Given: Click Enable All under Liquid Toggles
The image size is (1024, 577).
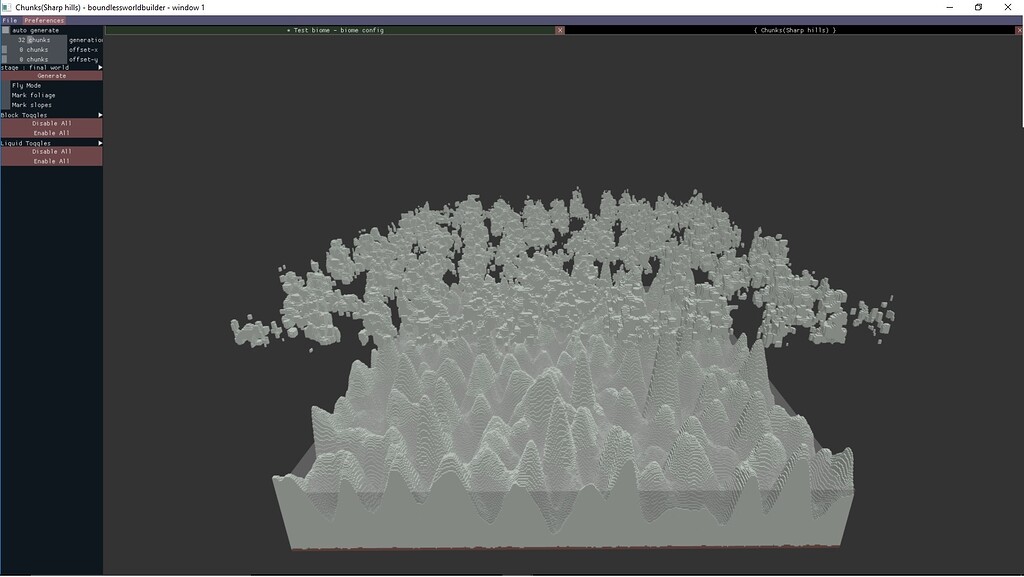Looking at the screenshot, I should [x=50, y=160].
